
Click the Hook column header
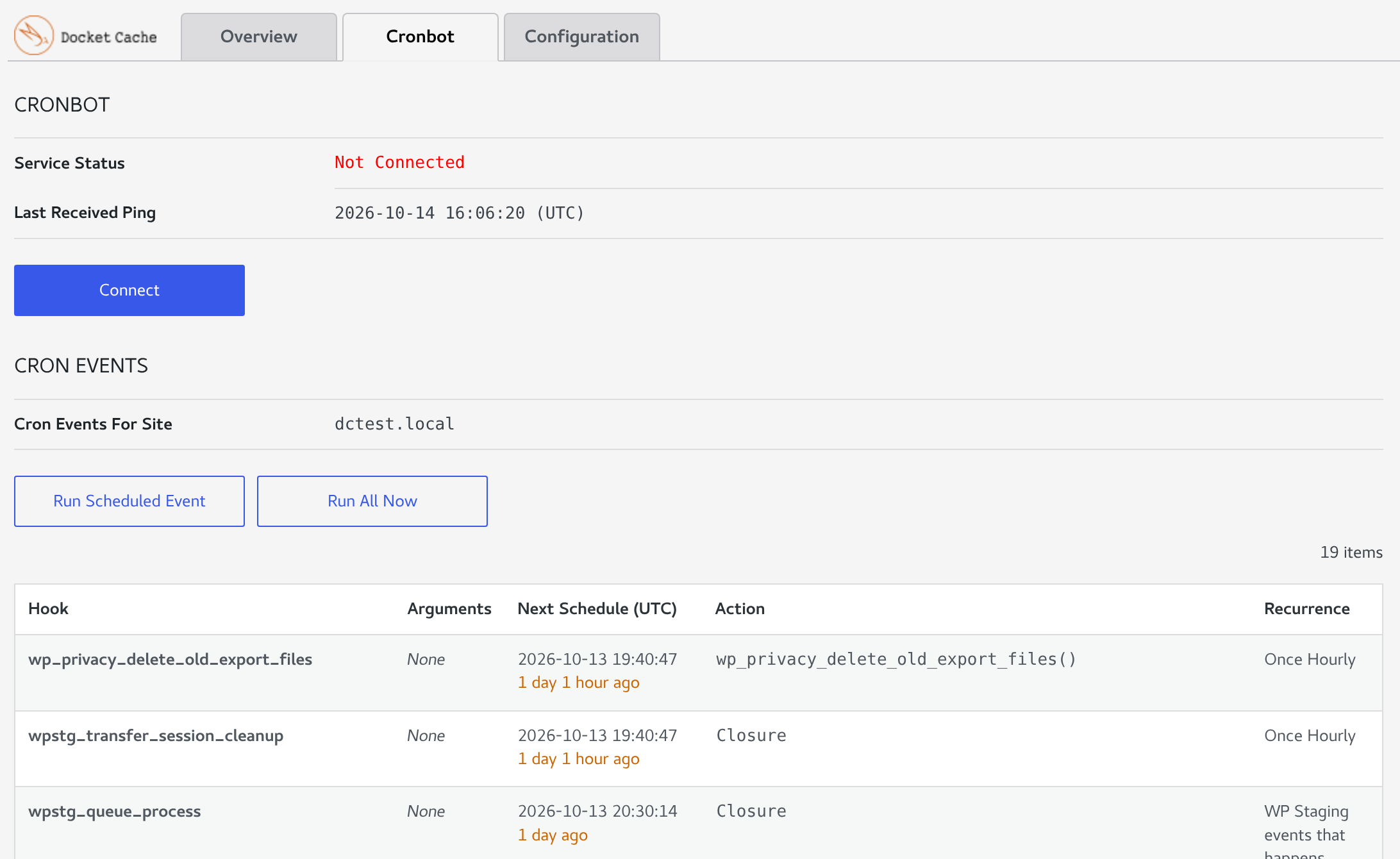coord(48,608)
